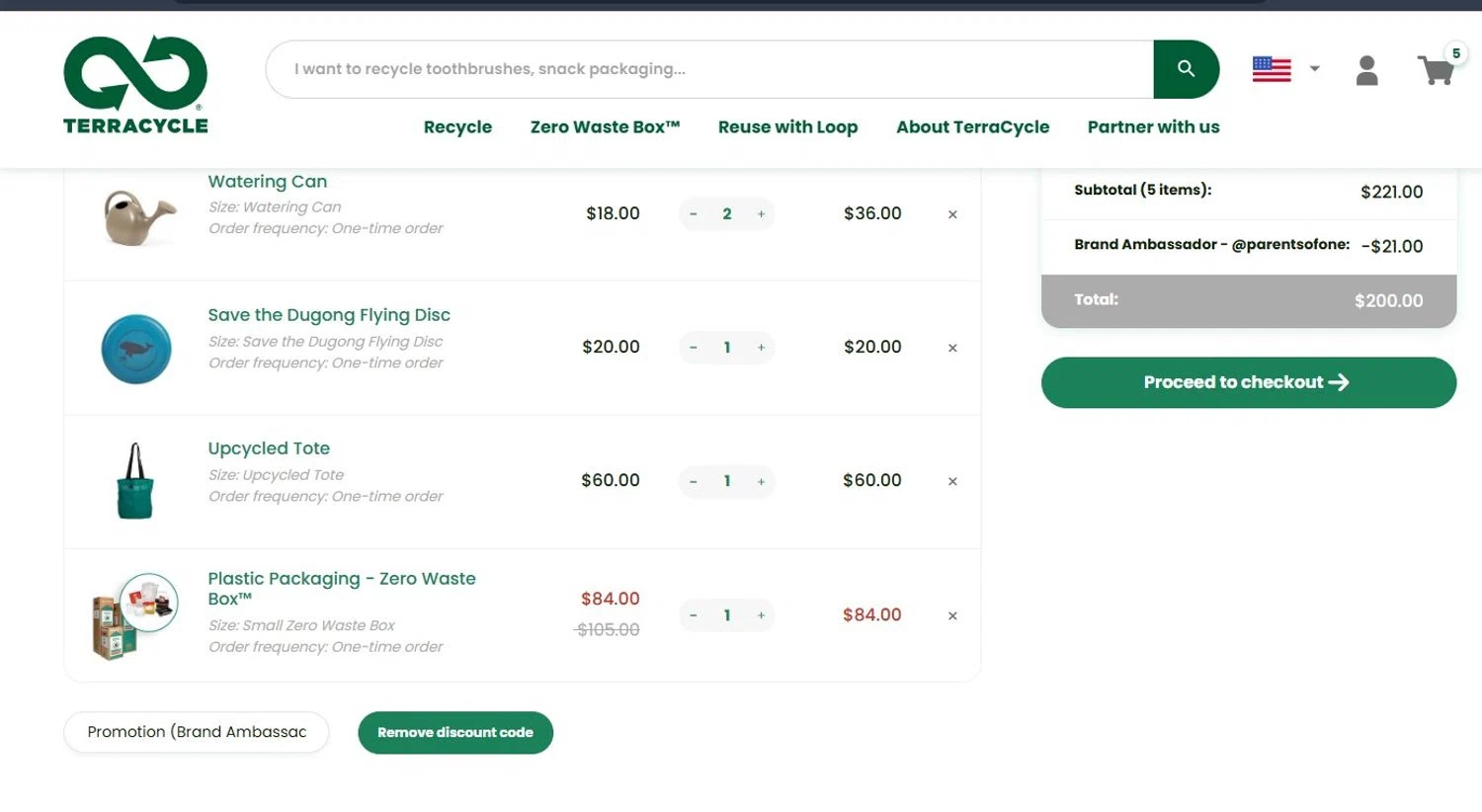Click the Upcycled Tote $60.00 line total
This screenshot has height=812, width=1482.
[x=872, y=480]
